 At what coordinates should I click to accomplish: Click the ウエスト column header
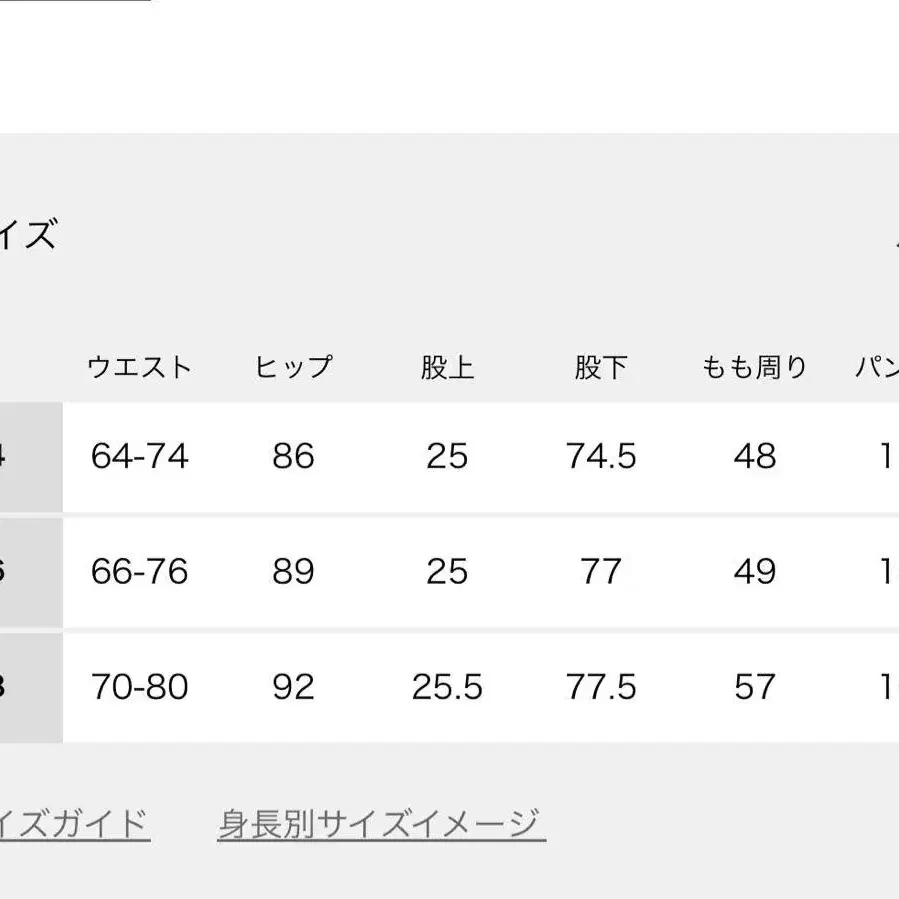tap(139, 368)
